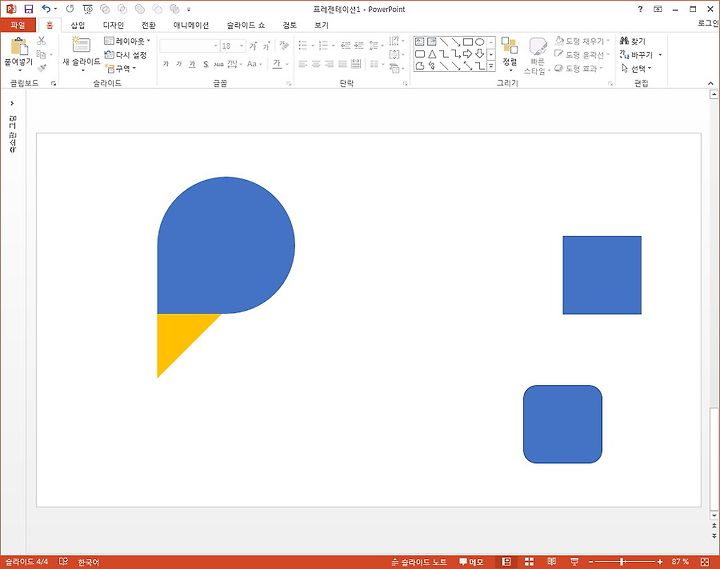Open font name combo box dropdown
This screenshot has width=720, height=569.
pos(215,46)
